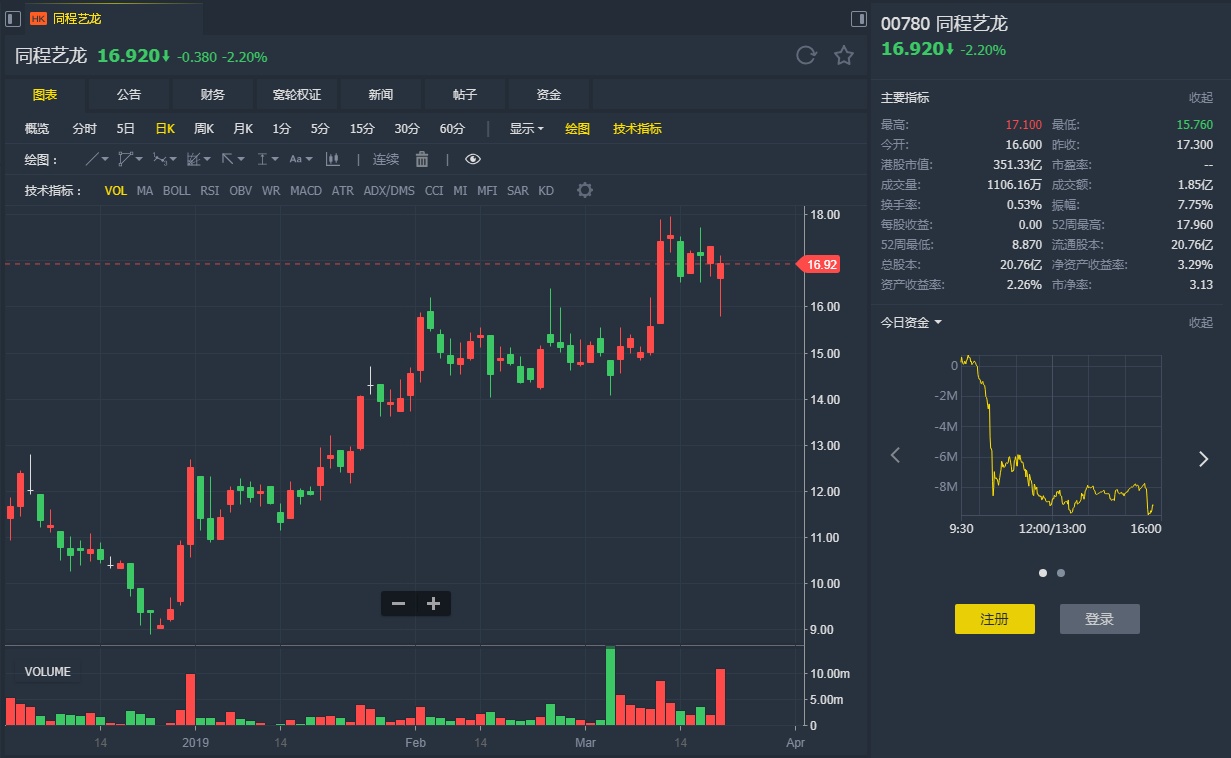Open the 显示 display dropdown
The width and height of the screenshot is (1231, 758).
pyautogui.click(x=526, y=128)
